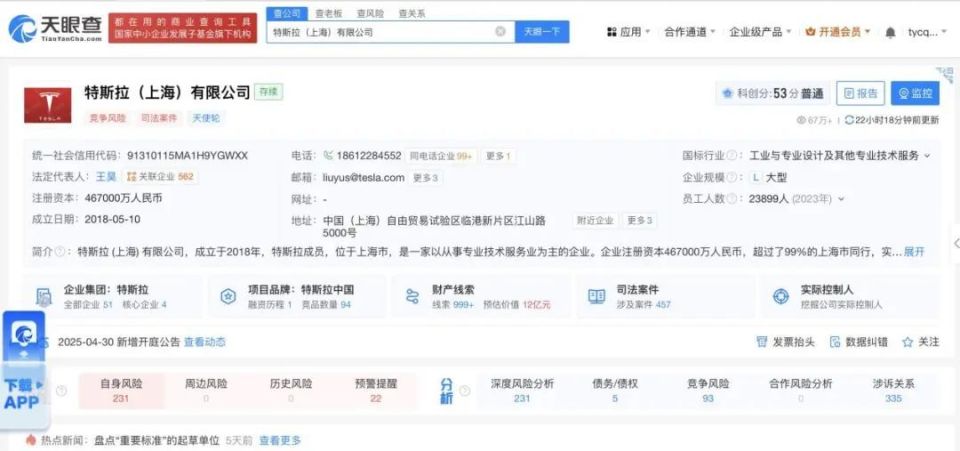Click the help icon beside 简介
This screenshot has width=960, height=451.
point(59,252)
